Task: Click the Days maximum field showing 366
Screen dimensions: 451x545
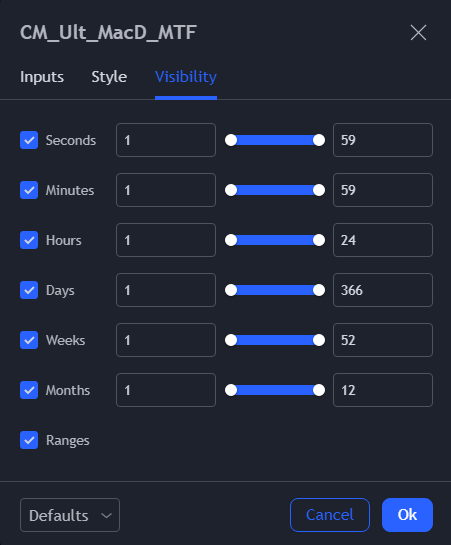Action: click(x=383, y=290)
